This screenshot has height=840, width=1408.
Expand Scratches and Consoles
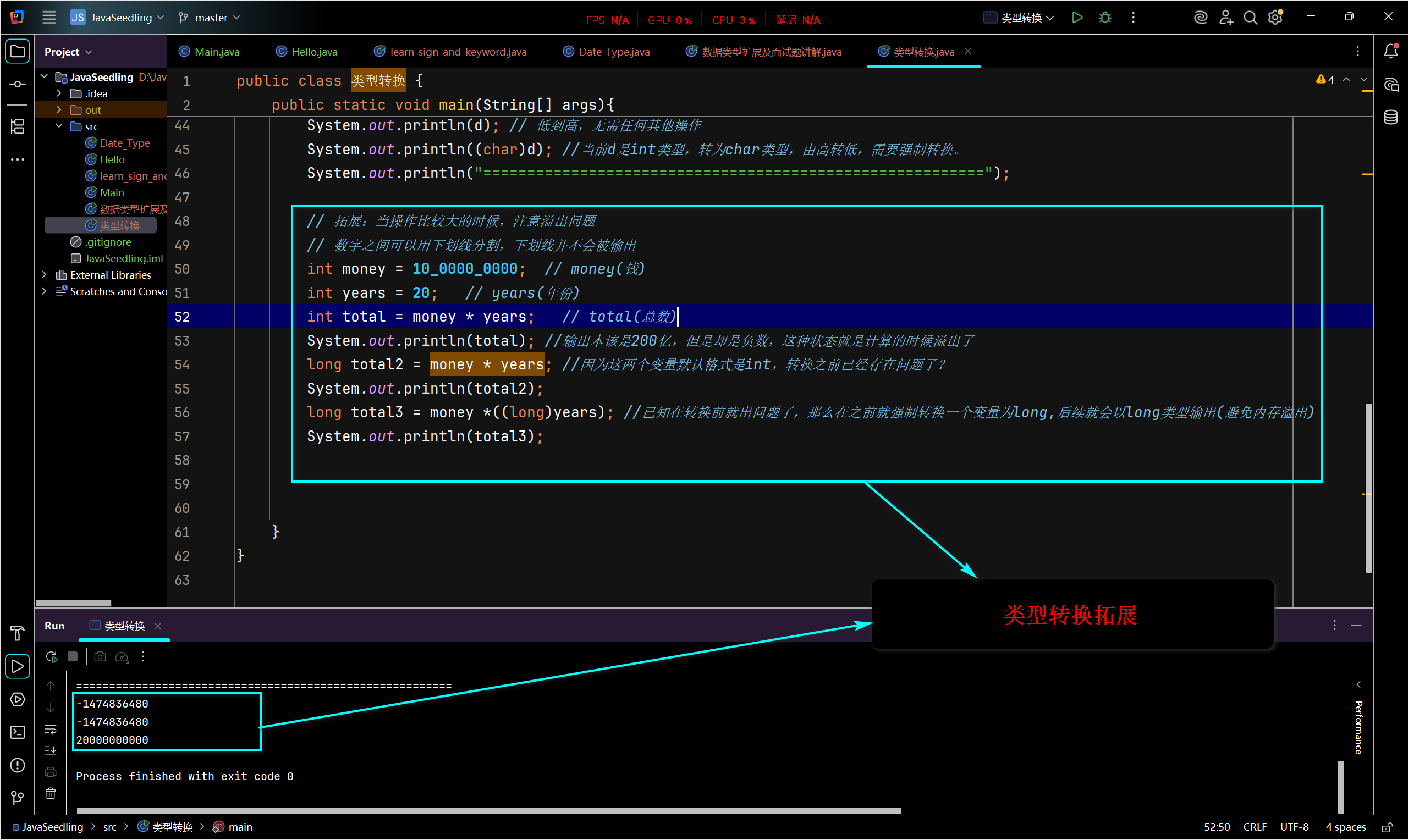pyautogui.click(x=45, y=291)
